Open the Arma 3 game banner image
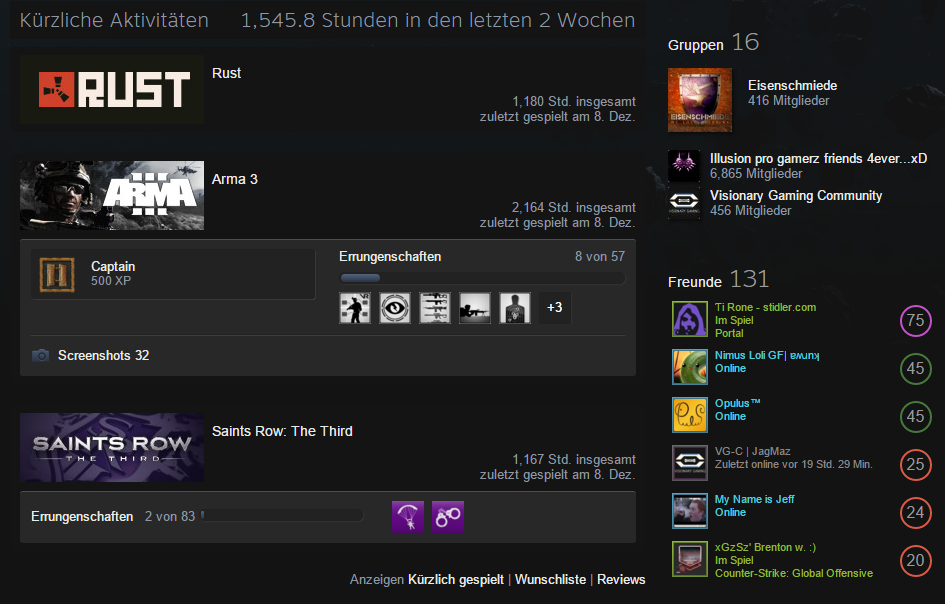945x604 pixels. 112,195
